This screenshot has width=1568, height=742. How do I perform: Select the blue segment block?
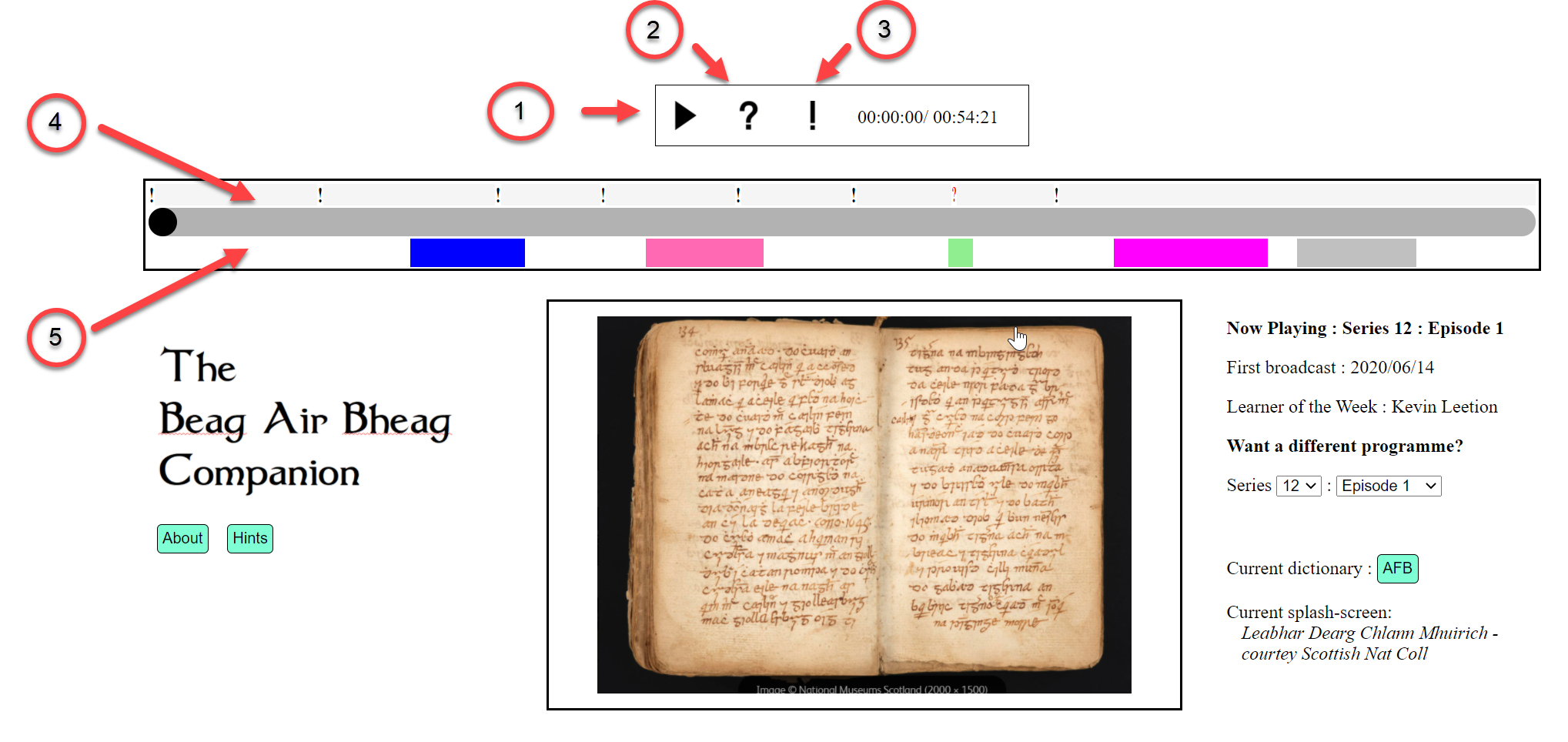coord(467,252)
